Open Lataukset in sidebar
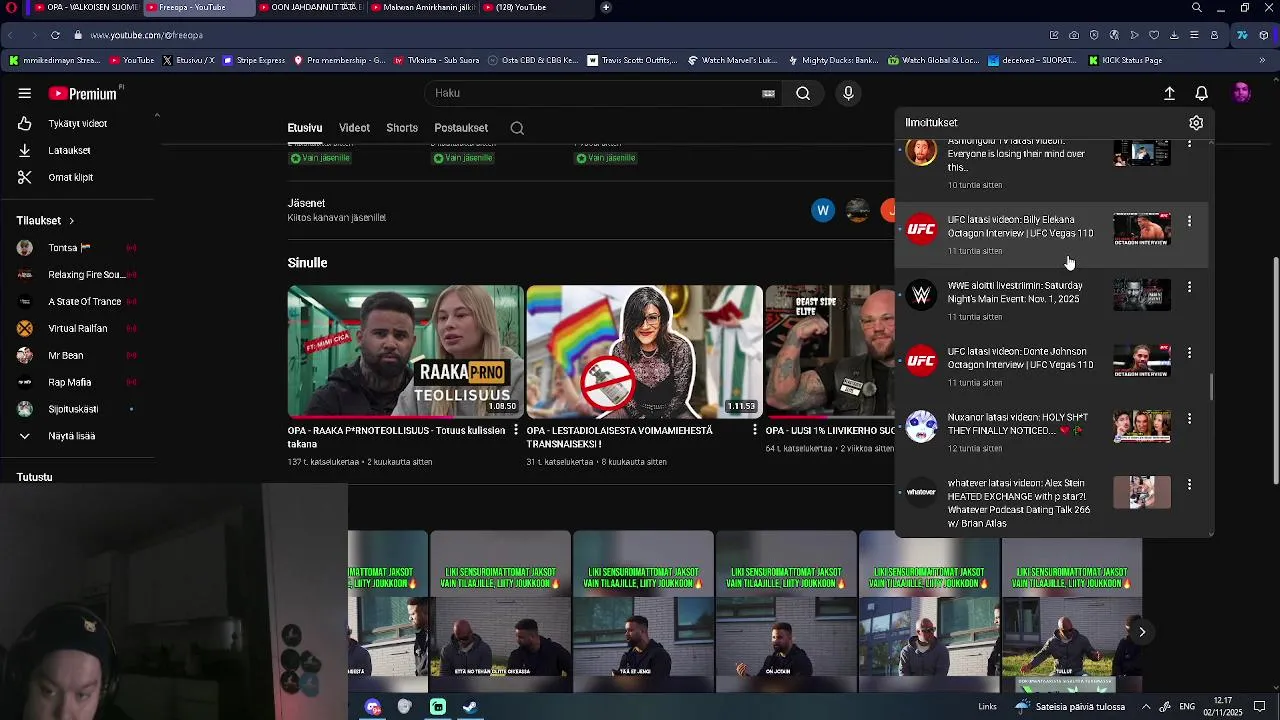The height and width of the screenshot is (720, 1280). (70, 150)
